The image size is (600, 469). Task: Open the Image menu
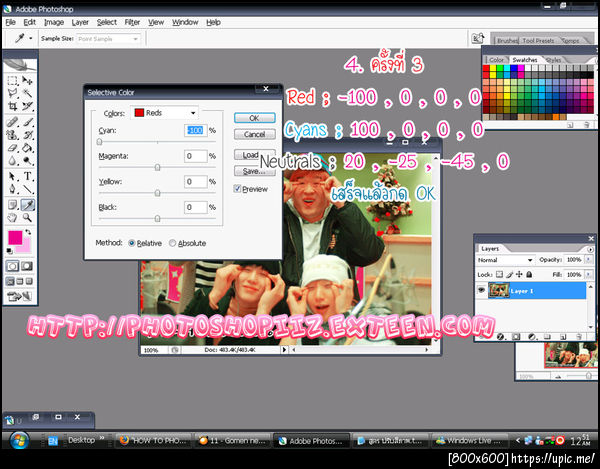point(54,22)
